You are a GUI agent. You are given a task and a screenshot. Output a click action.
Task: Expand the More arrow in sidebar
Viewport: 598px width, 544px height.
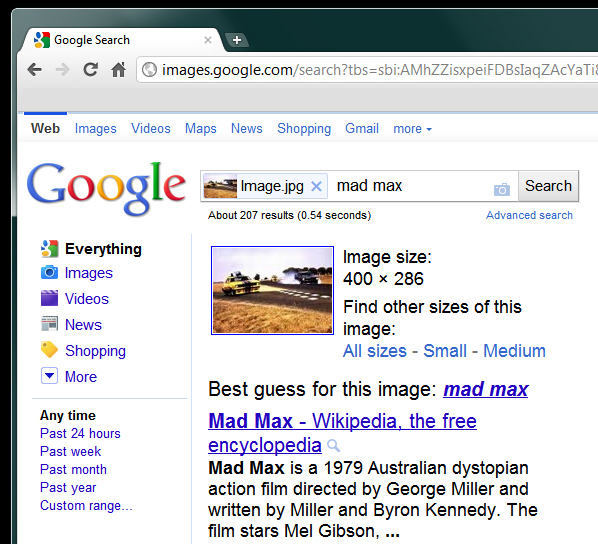tap(49, 376)
